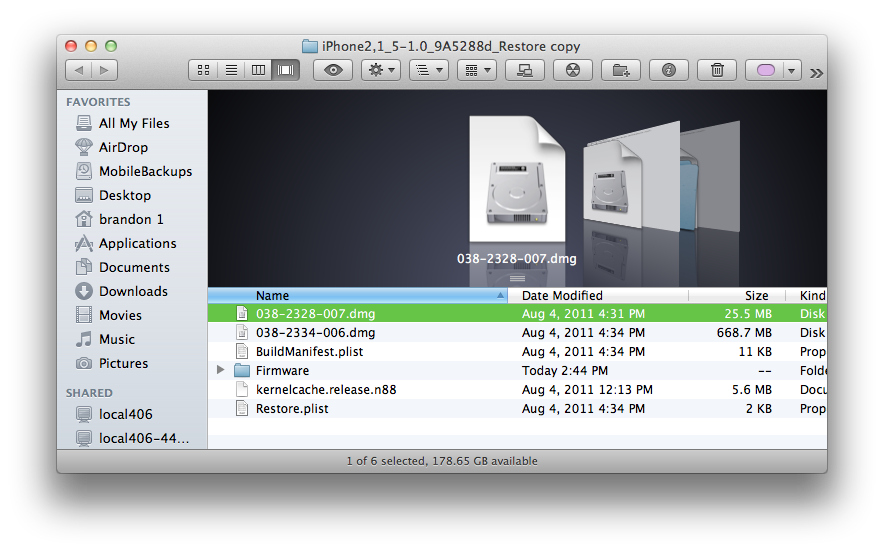The height and width of the screenshot is (552, 884).
Task: Switch to column view
Action: 258,70
